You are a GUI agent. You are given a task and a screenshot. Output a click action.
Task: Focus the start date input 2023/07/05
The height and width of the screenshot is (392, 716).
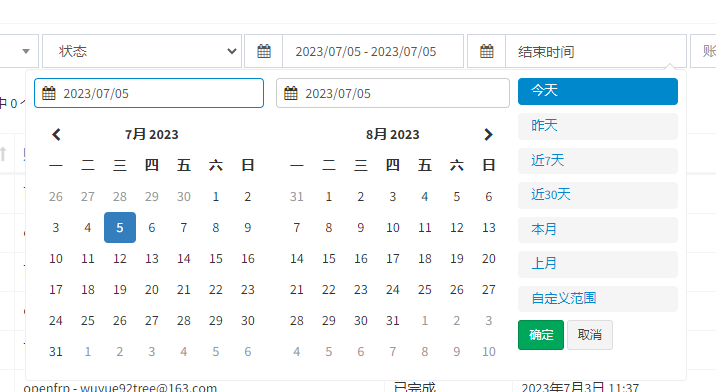click(x=149, y=93)
